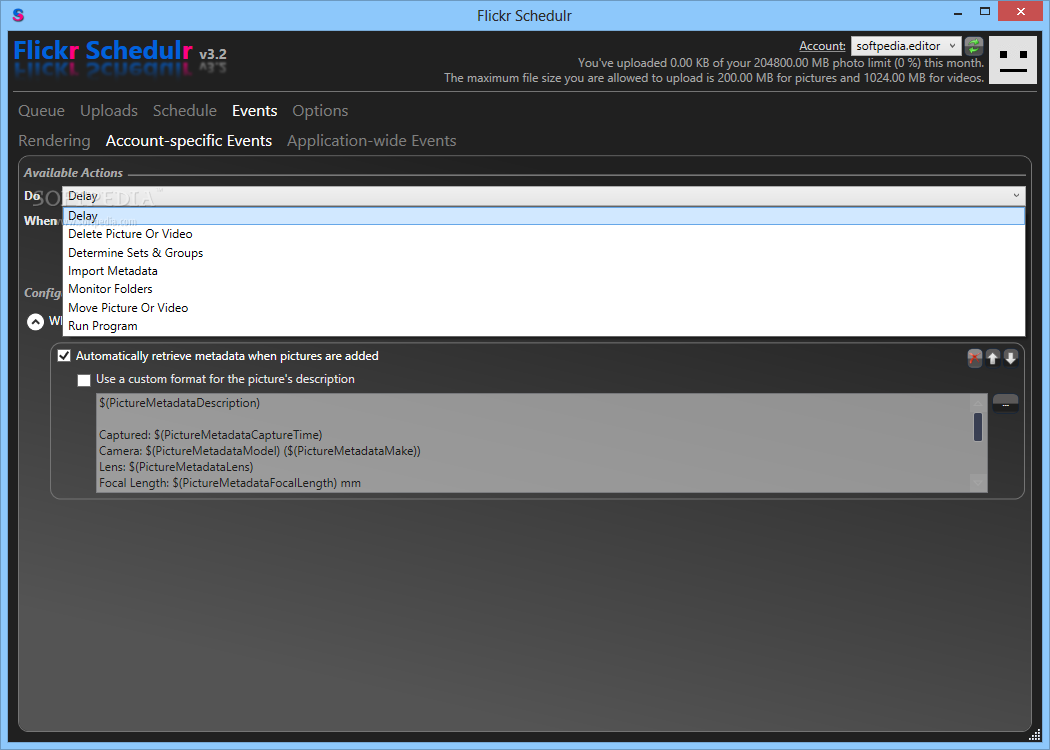The width and height of the screenshot is (1050, 750).
Task: Uncheck Automatically retrieve metadata when pictures are added
Action: point(64,356)
